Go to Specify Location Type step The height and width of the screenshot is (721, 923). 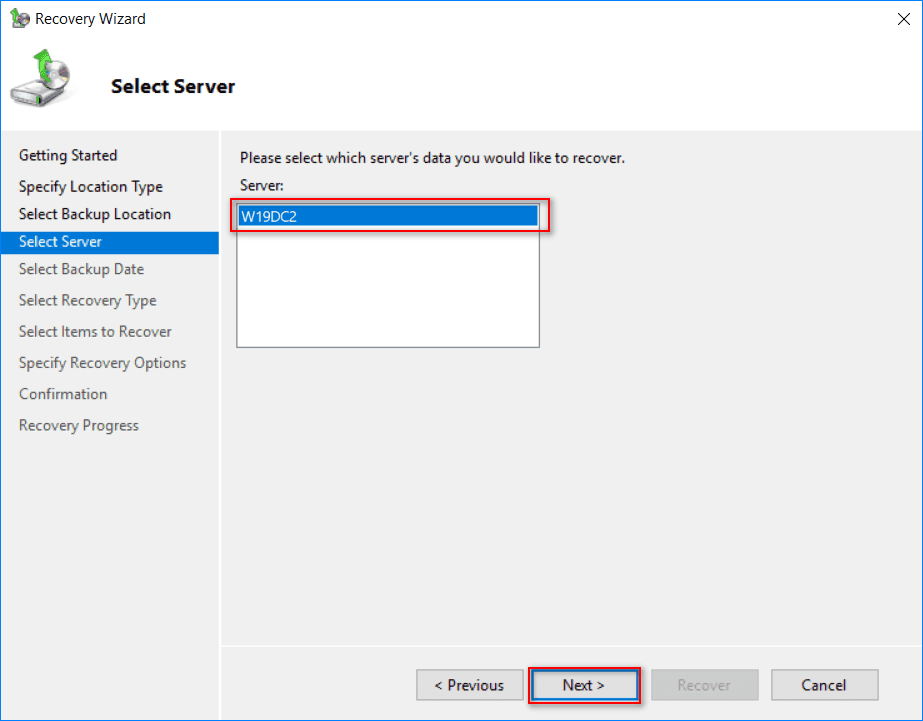click(x=91, y=186)
